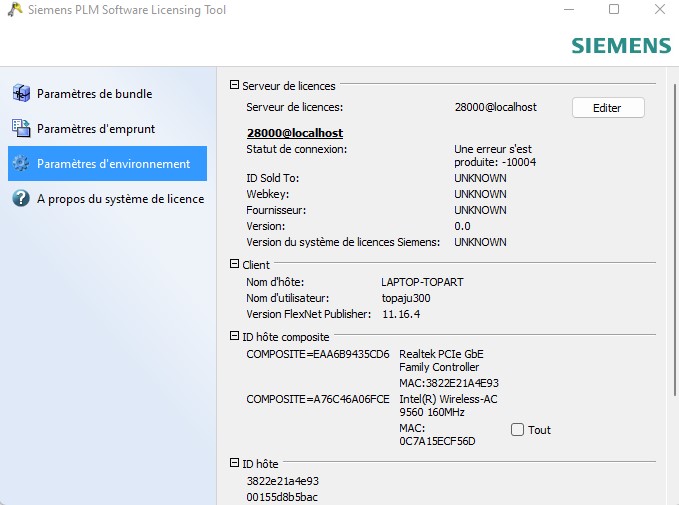Viewport: 679px width, 505px height.
Task: Click the question mark help icon
Action: [x=21, y=198]
